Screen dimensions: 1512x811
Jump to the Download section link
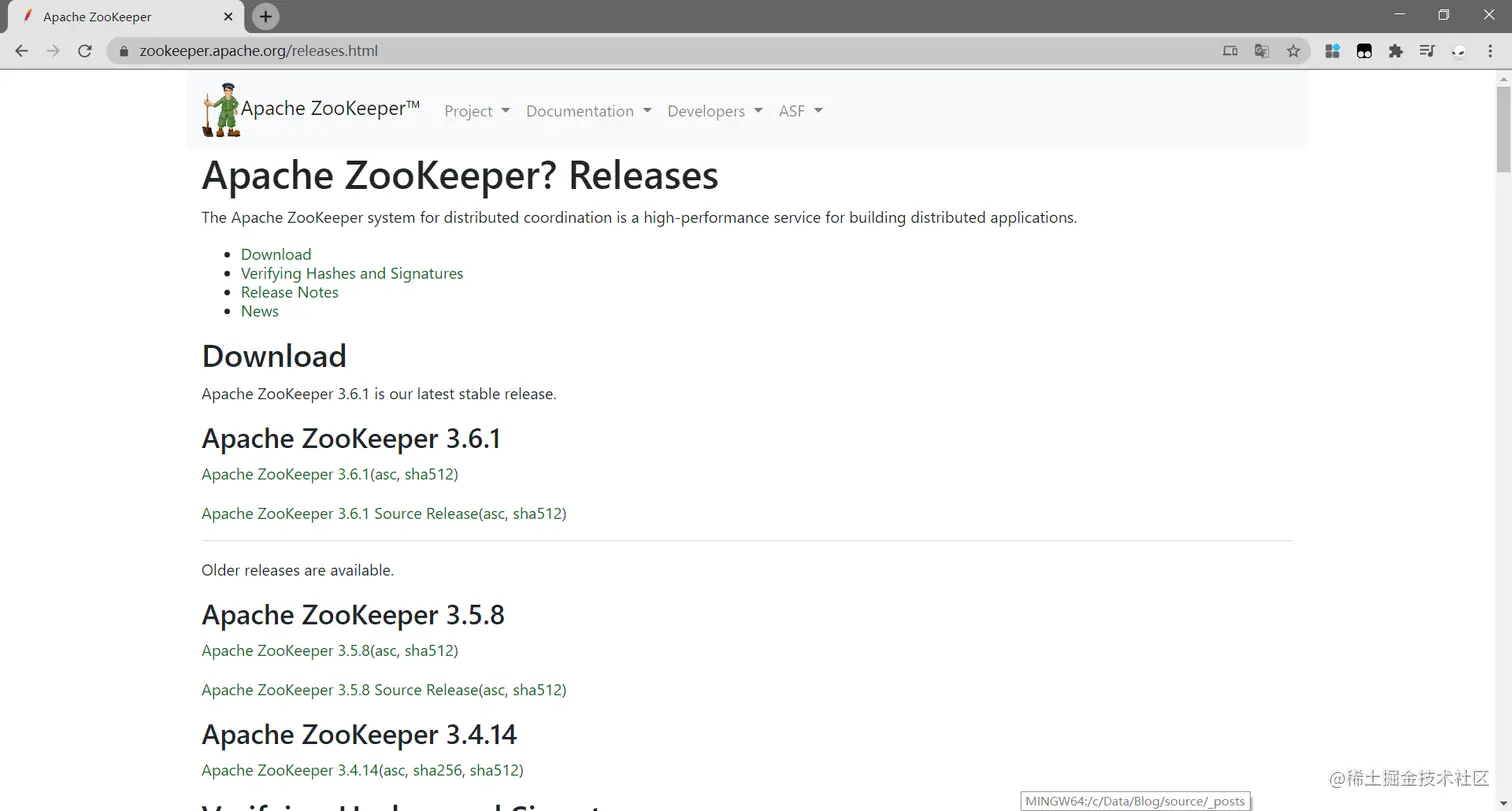[276, 254]
